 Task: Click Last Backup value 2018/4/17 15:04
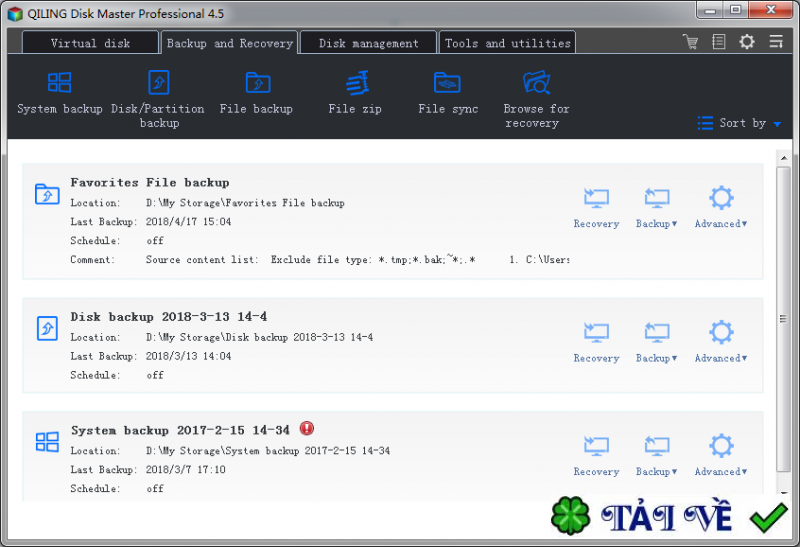[x=188, y=221]
